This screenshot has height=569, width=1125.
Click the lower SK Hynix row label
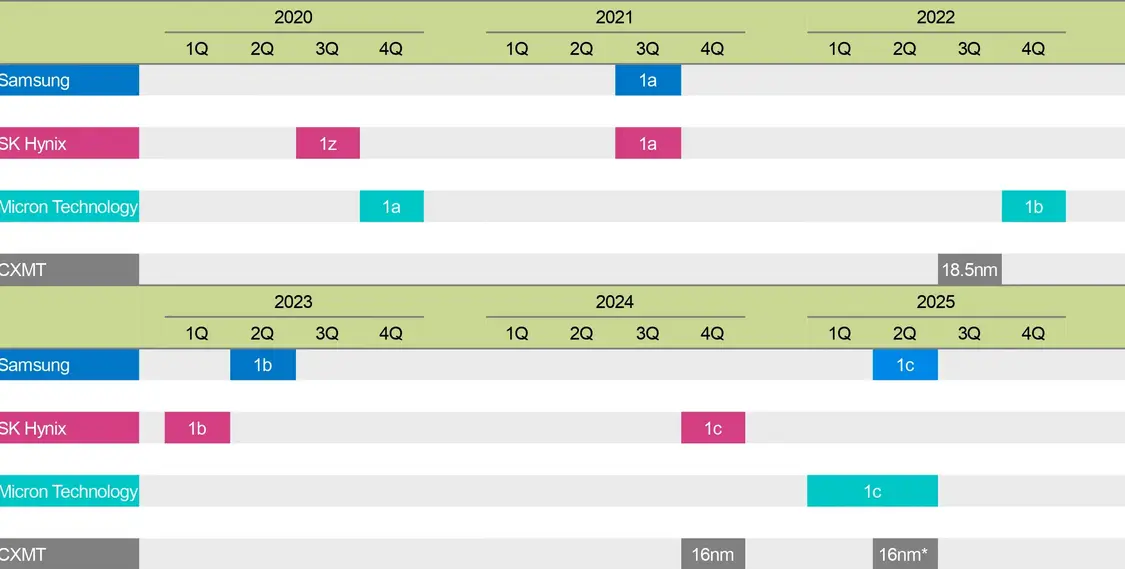(x=70, y=428)
